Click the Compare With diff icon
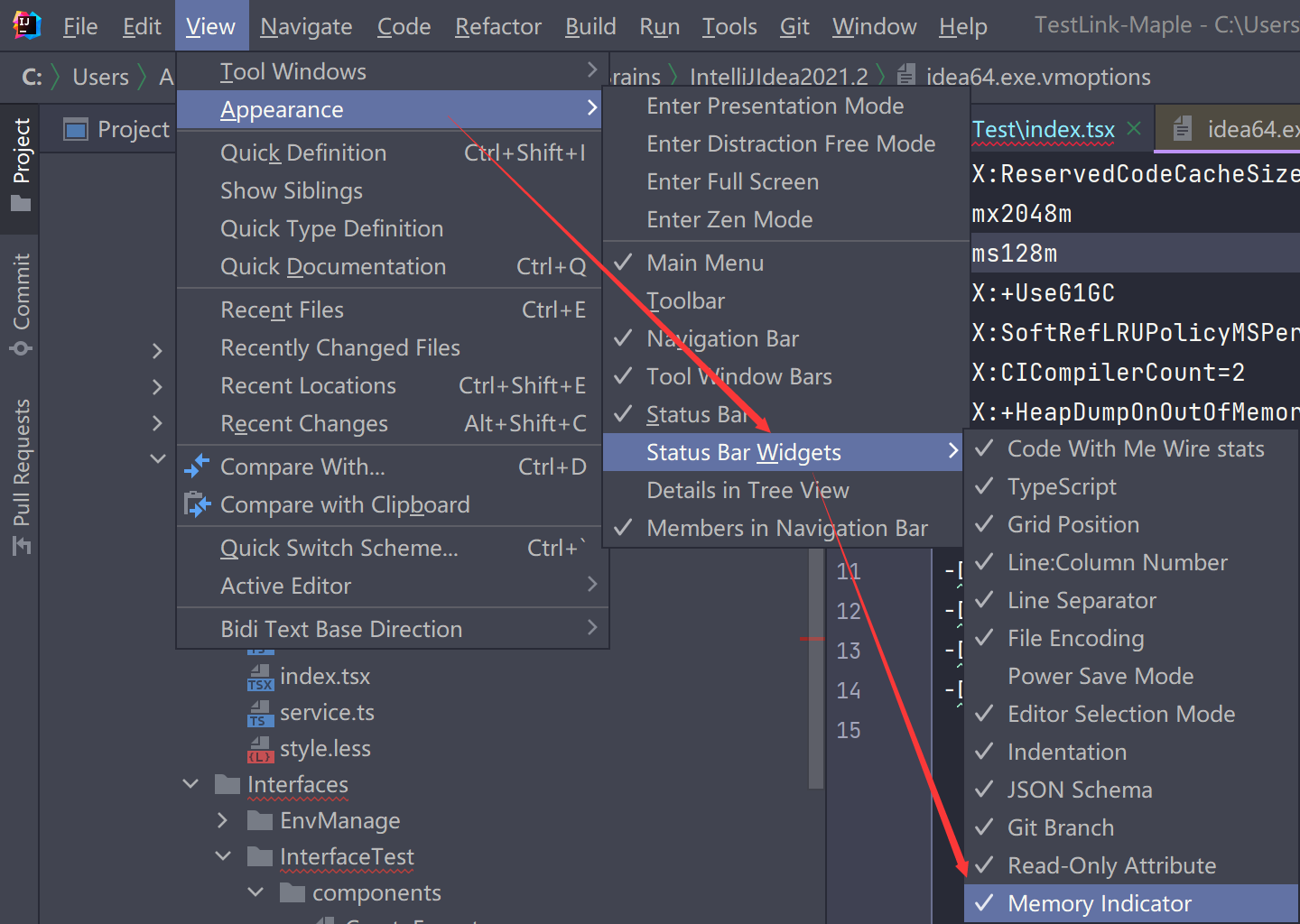 pyautogui.click(x=196, y=467)
